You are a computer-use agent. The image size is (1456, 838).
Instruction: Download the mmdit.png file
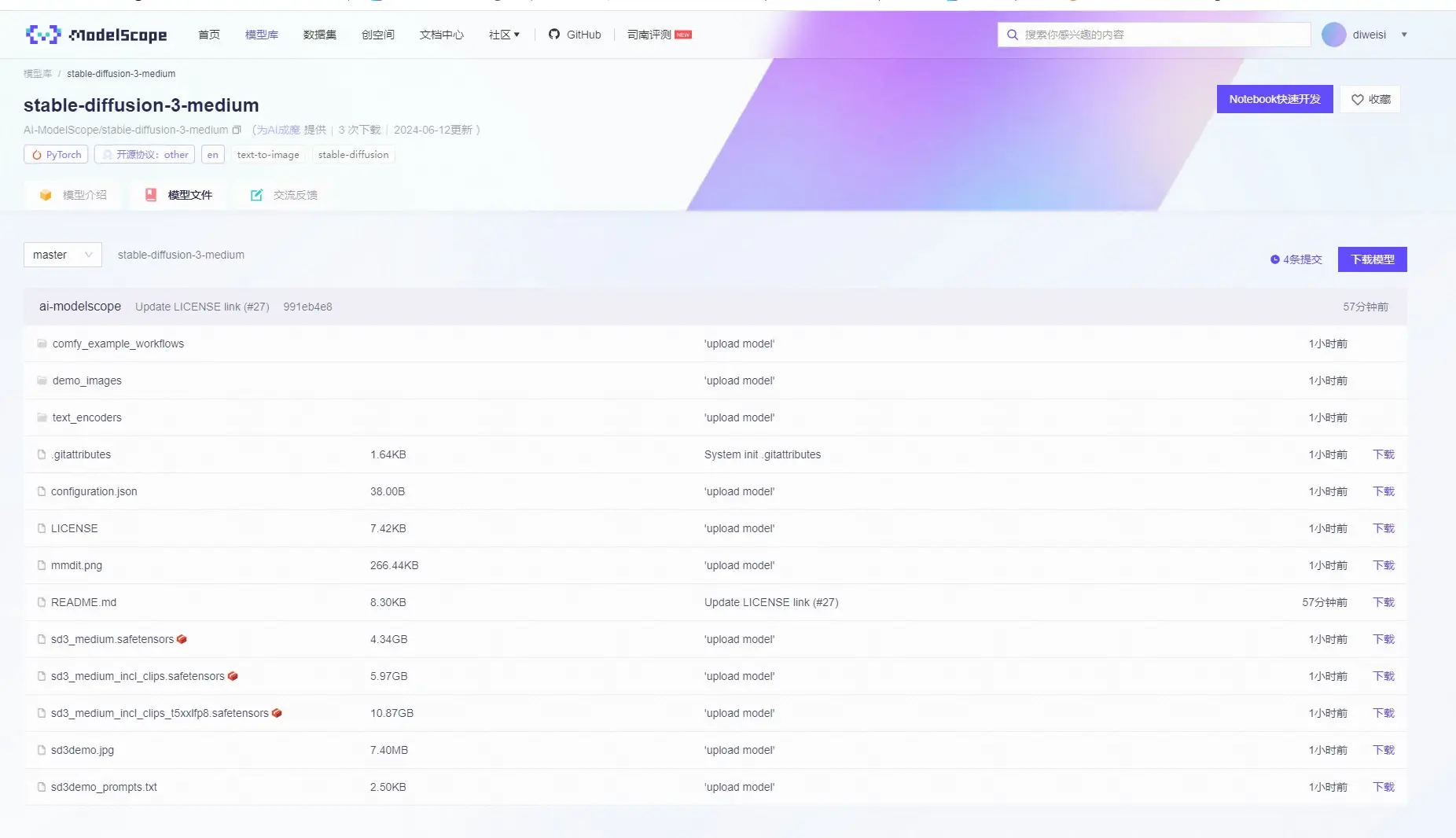coord(1384,565)
